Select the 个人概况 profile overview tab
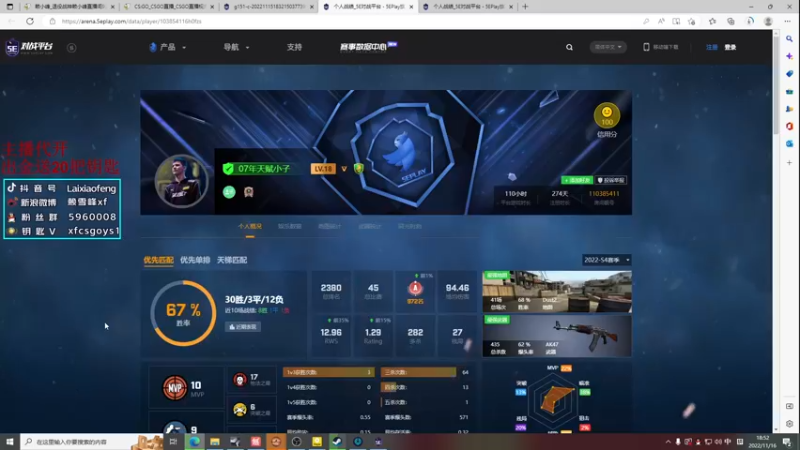800x450 pixels. point(249,227)
